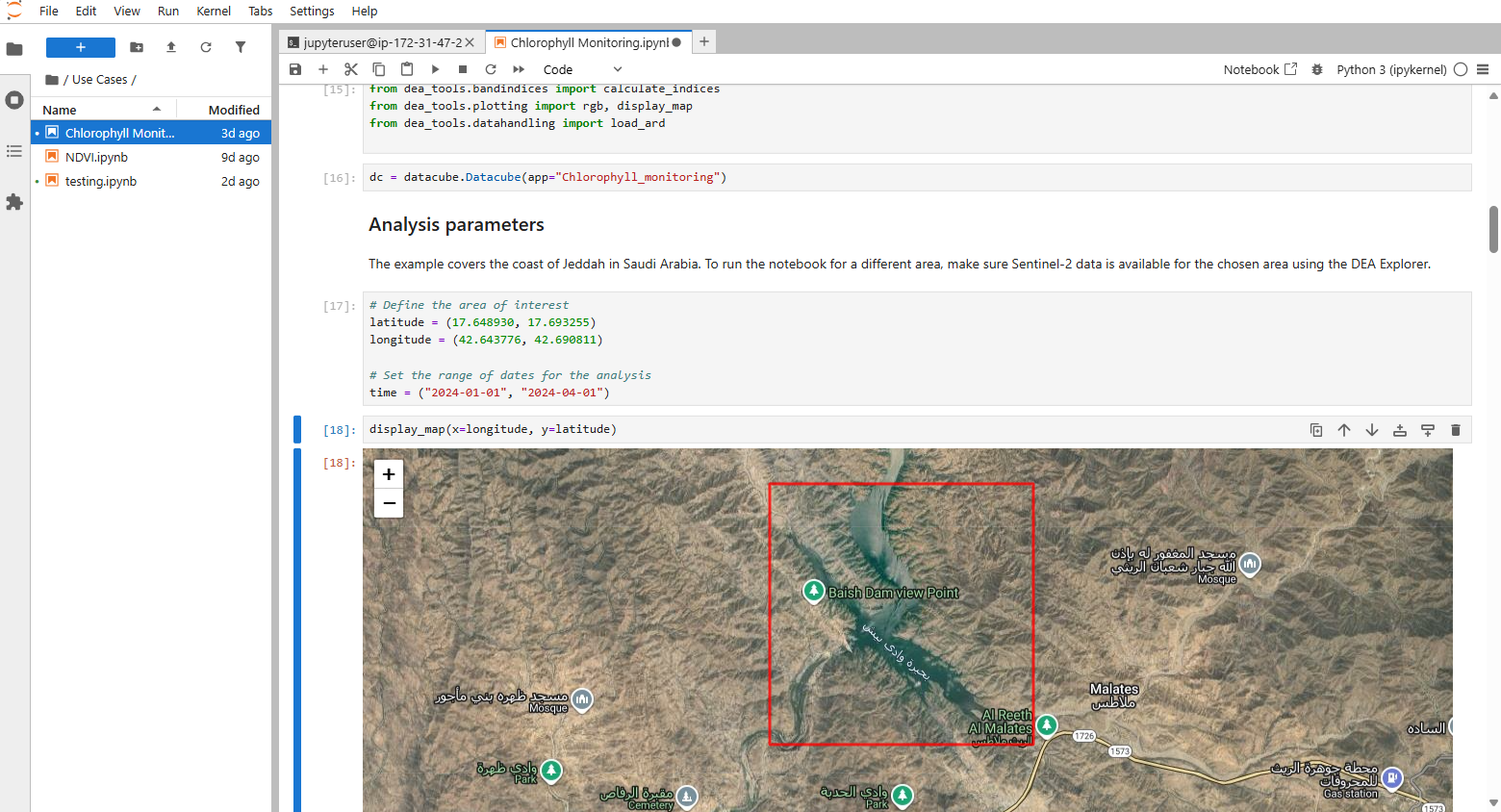The height and width of the screenshot is (812, 1501).
Task: Open NDVI.ipynb from the file list
Action: [x=96, y=157]
